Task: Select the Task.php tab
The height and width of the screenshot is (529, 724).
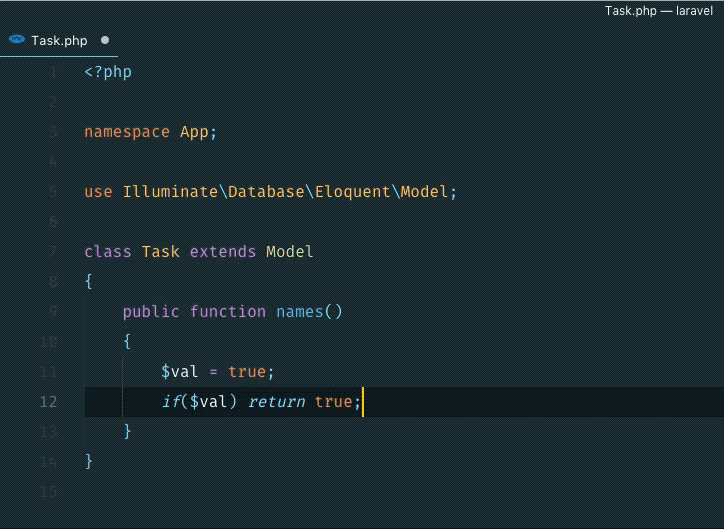Action: pyautogui.click(x=59, y=41)
